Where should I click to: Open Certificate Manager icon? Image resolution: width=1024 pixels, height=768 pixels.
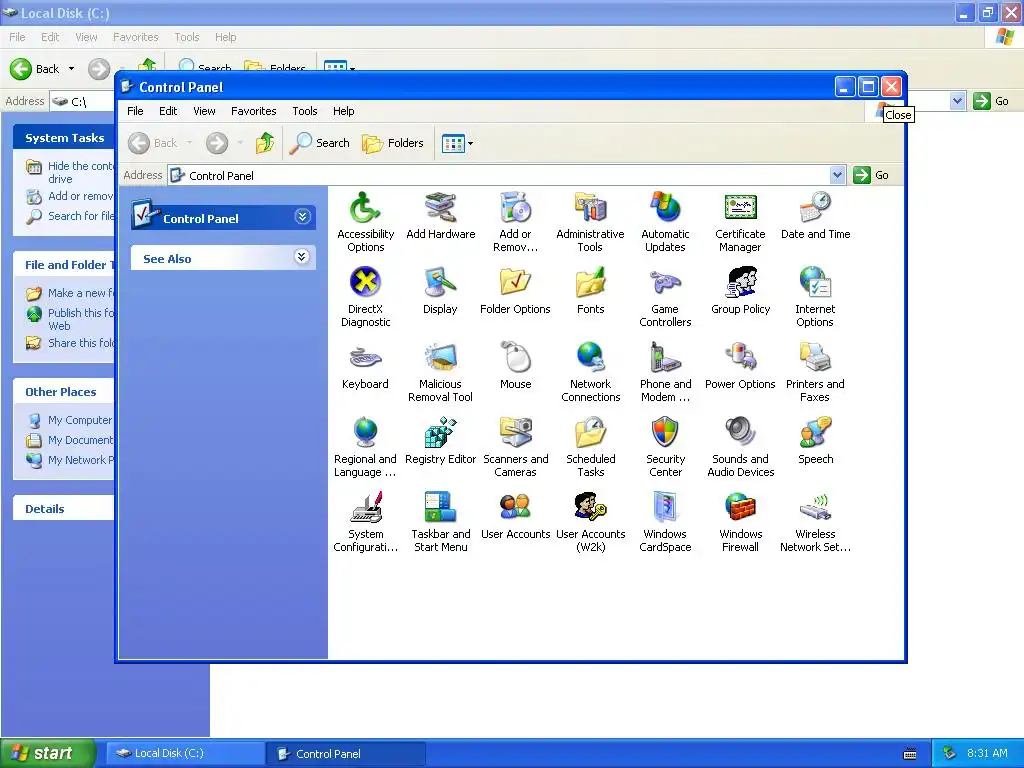[740, 208]
